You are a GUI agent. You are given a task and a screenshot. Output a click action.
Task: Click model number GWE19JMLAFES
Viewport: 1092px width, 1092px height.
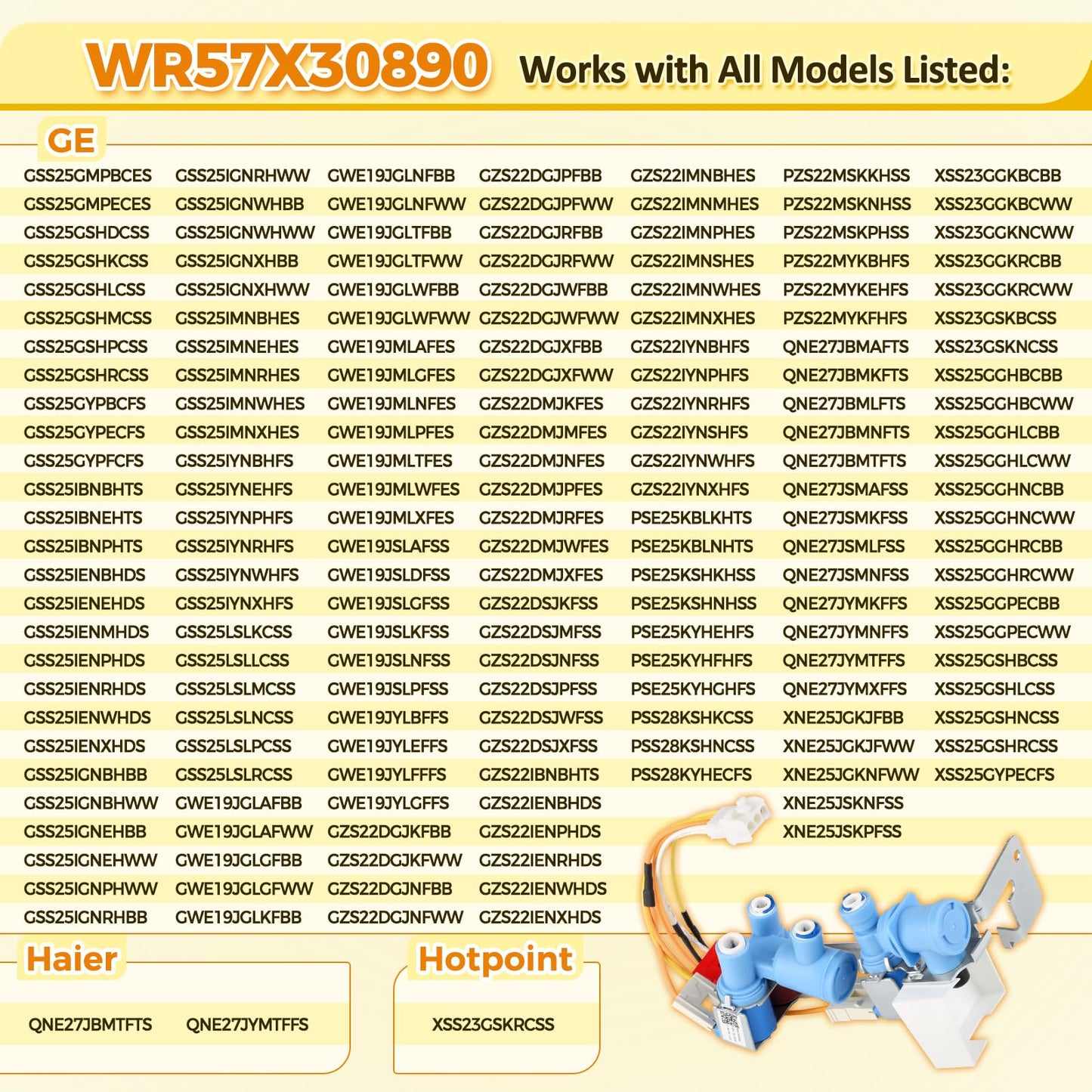coord(391,346)
